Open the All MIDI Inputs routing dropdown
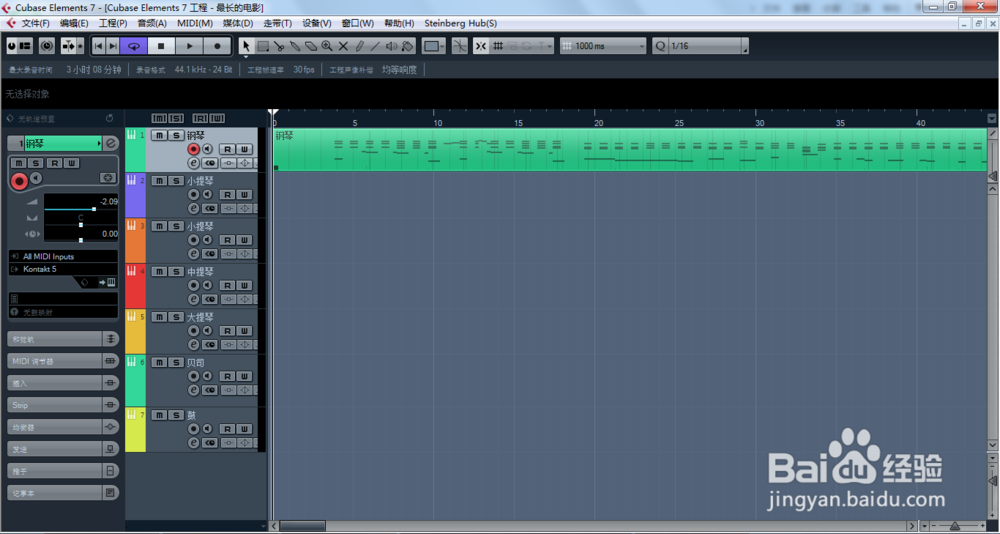The width and height of the screenshot is (1000, 534). pos(64,256)
